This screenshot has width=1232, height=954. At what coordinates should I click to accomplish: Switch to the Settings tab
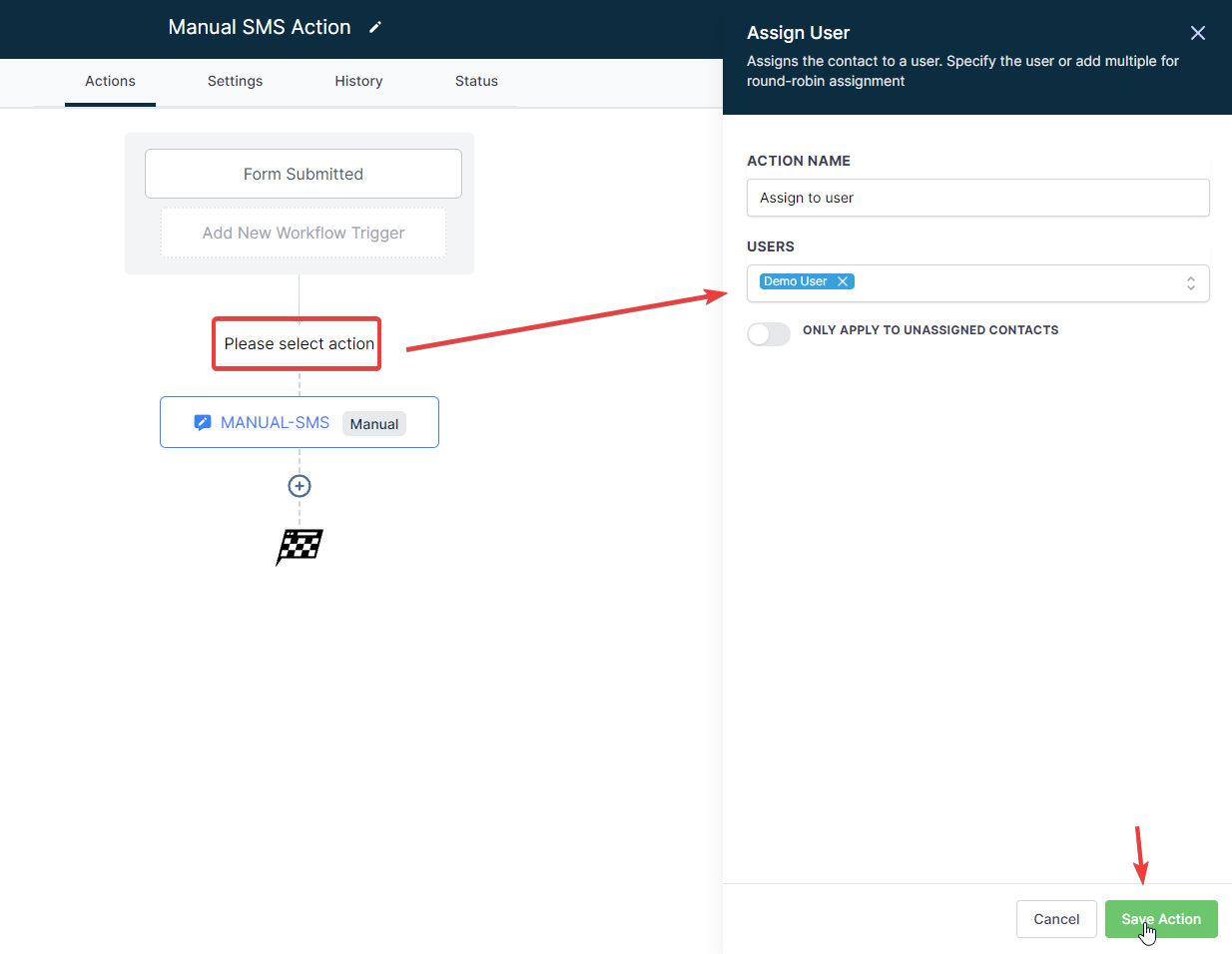point(235,82)
